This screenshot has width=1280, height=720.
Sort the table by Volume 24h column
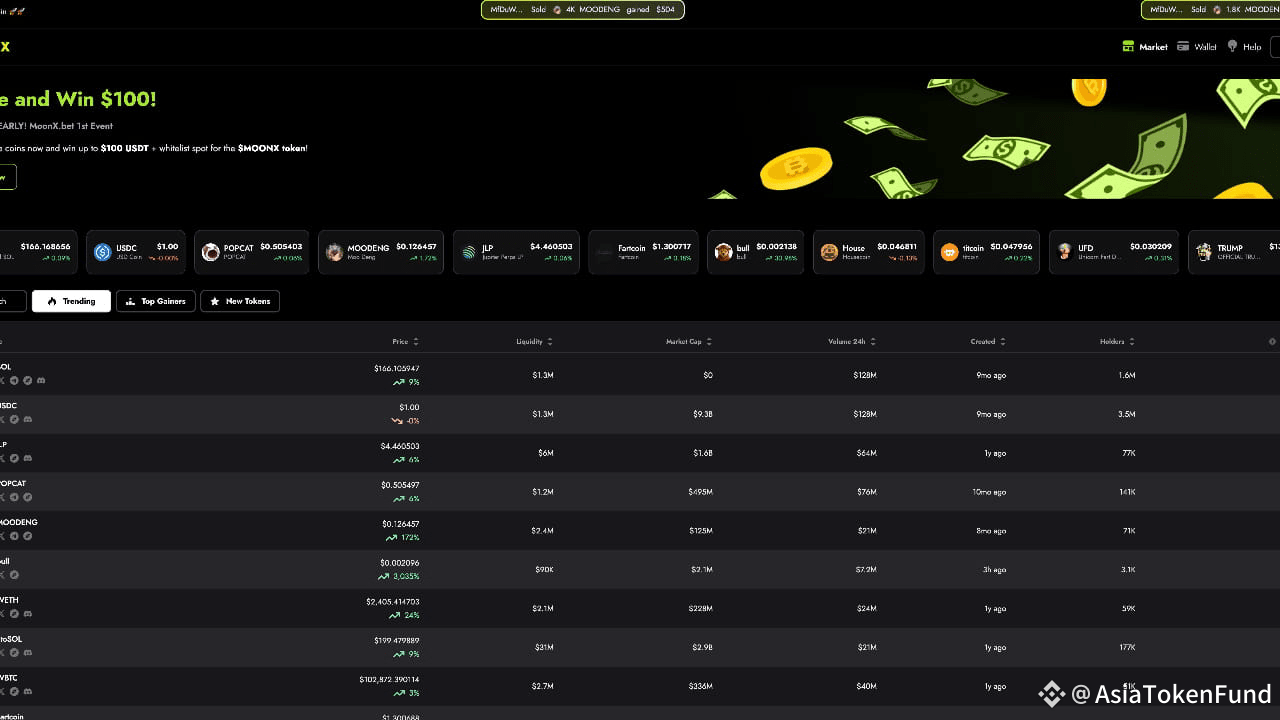point(852,341)
